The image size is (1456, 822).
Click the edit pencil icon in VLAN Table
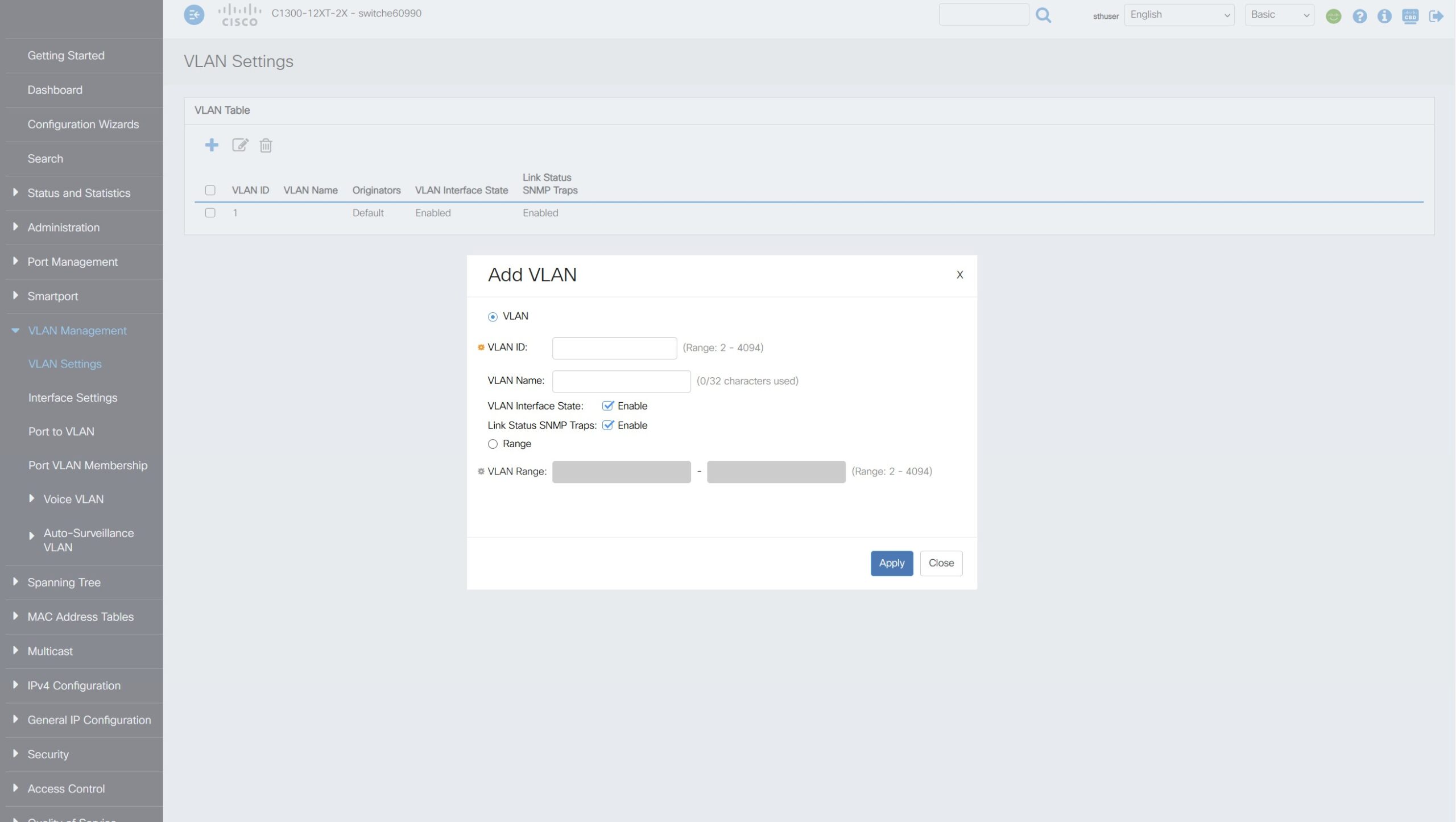coord(240,145)
